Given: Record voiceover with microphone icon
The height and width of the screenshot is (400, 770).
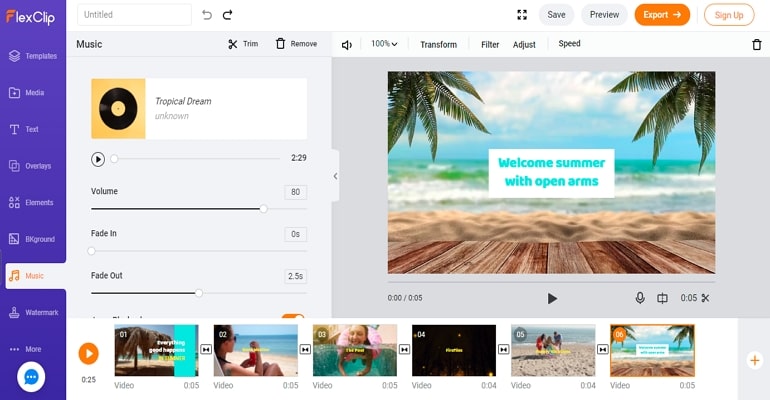Looking at the screenshot, I should 640,298.
